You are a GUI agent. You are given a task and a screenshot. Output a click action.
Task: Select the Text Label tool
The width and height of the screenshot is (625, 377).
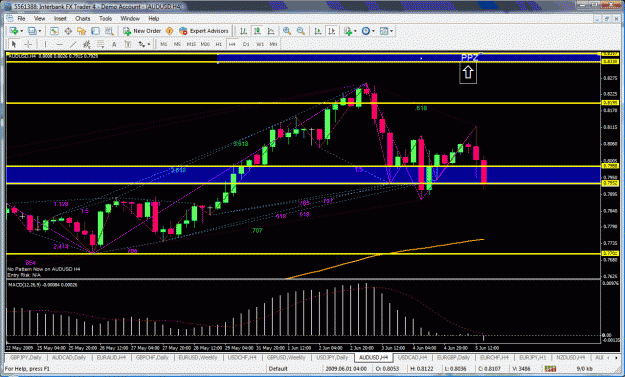point(128,44)
